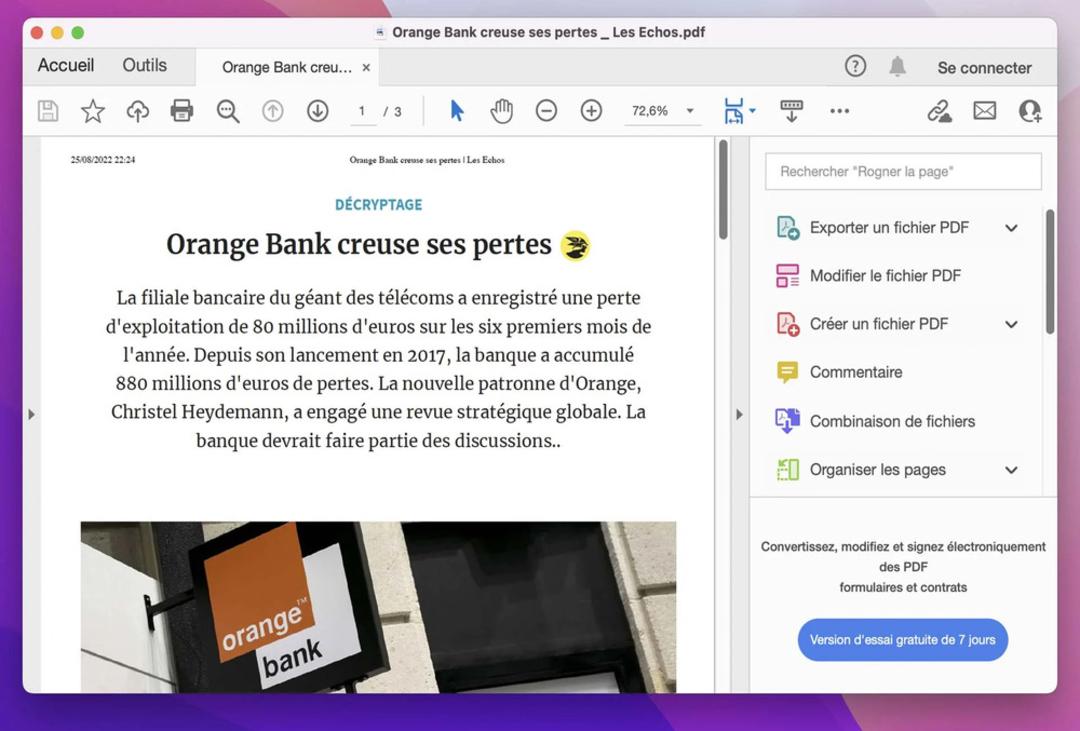This screenshot has width=1080, height=731.
Task: Click the yellow badge beside the headline
Action: pyautogui.click(x=575, y=245)
